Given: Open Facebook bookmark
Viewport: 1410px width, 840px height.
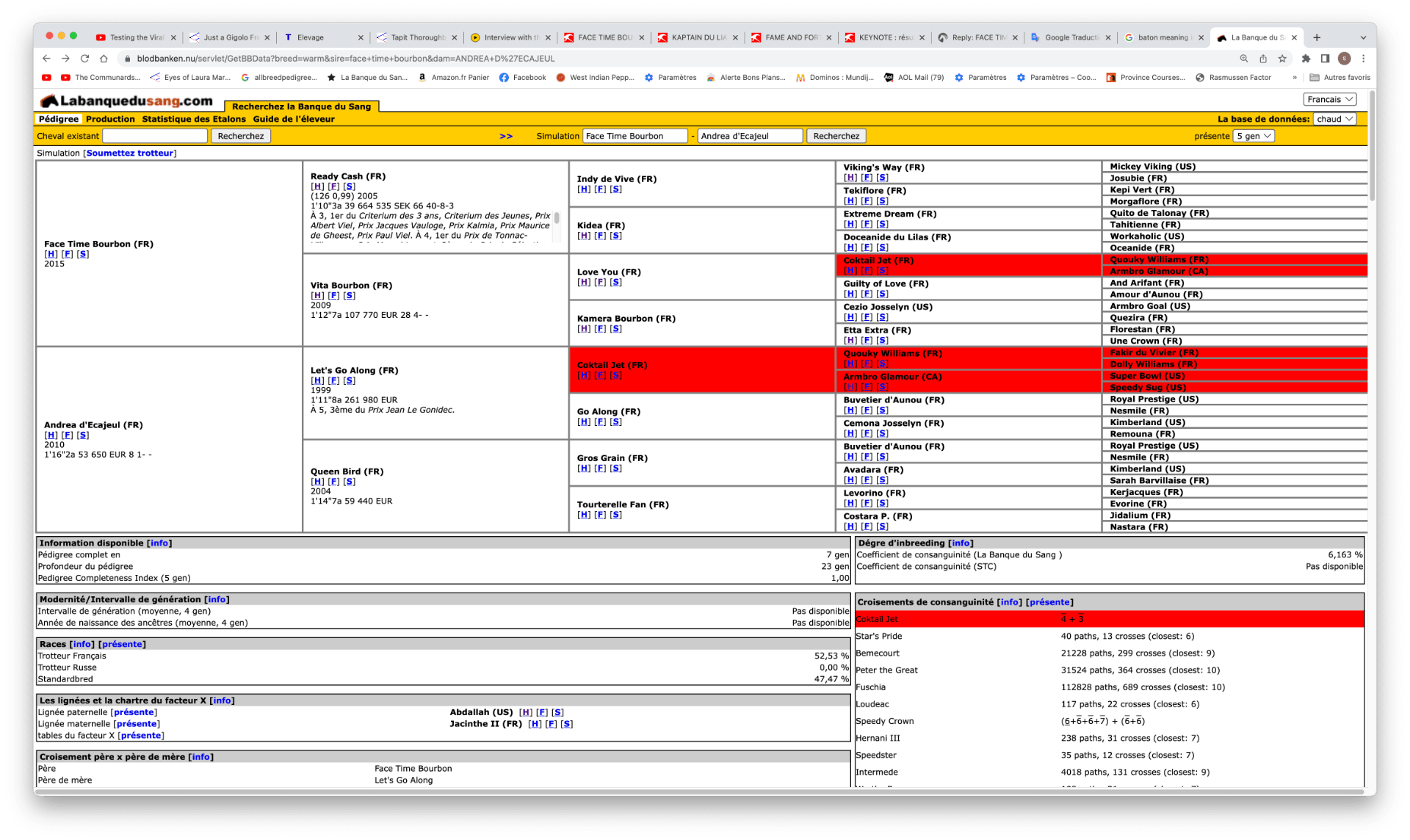Looking at the screenshot, I should [522, 77].
